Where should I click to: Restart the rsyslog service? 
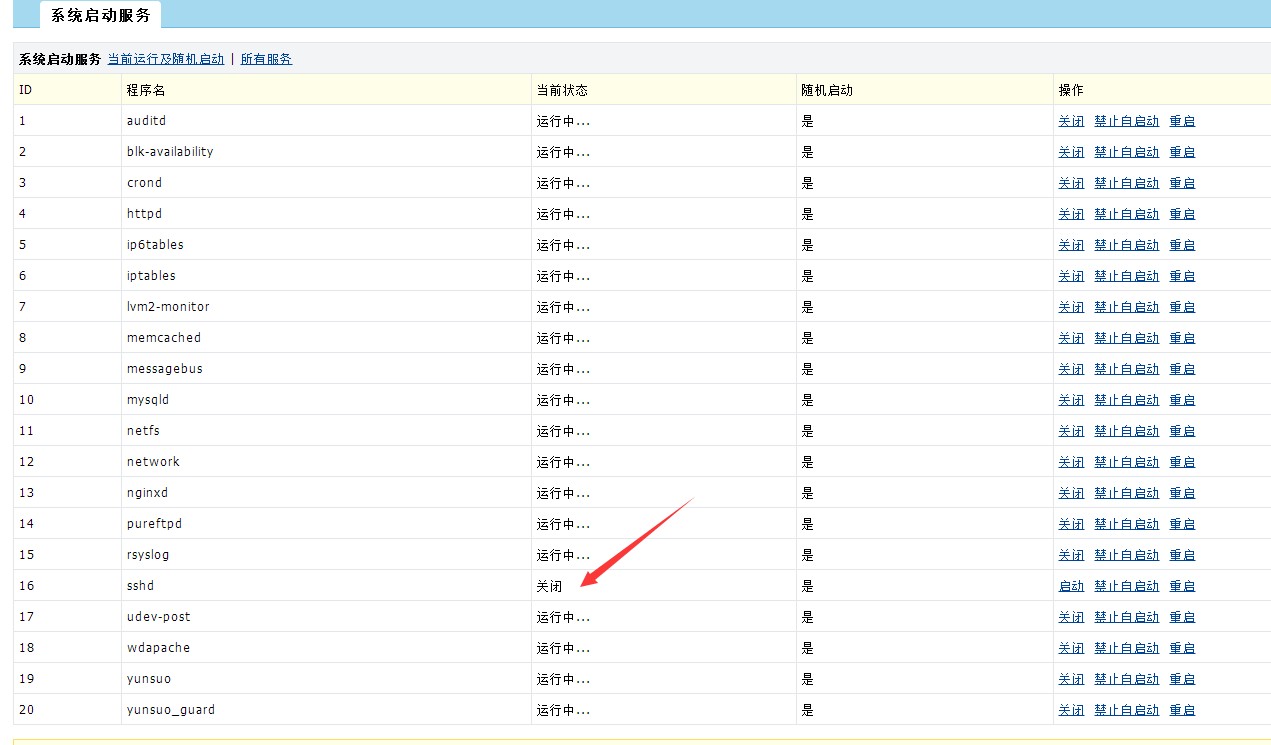(x=1182, y=555)
